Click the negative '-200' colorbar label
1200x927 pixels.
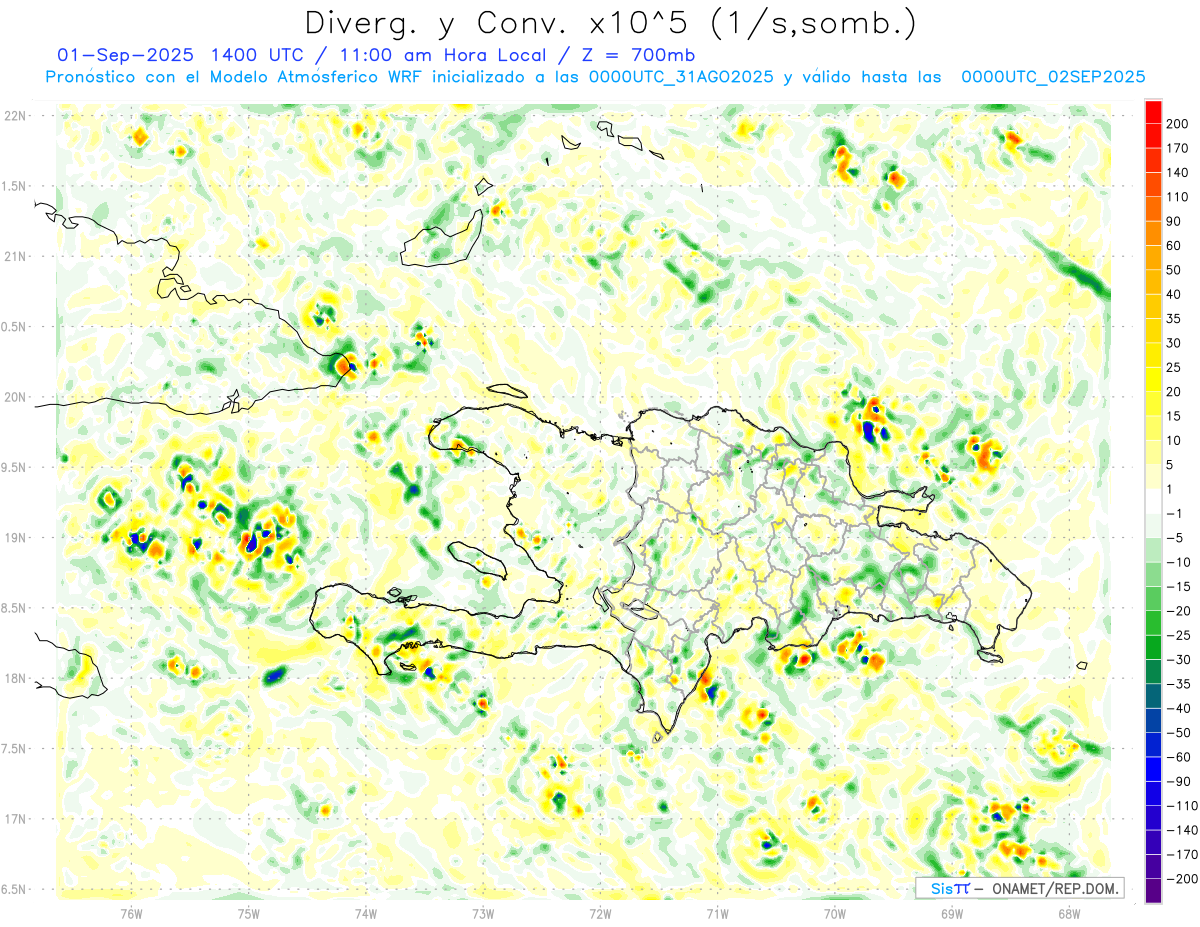[x=1184, y=879]
